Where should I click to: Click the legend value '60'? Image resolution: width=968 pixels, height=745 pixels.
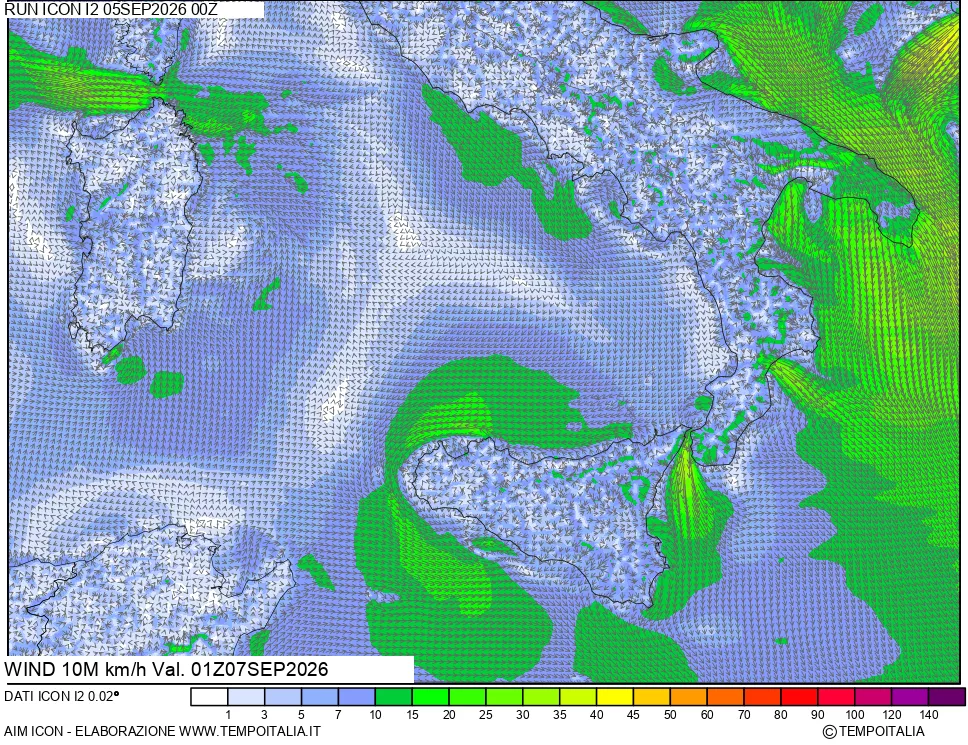click(707, 715)
